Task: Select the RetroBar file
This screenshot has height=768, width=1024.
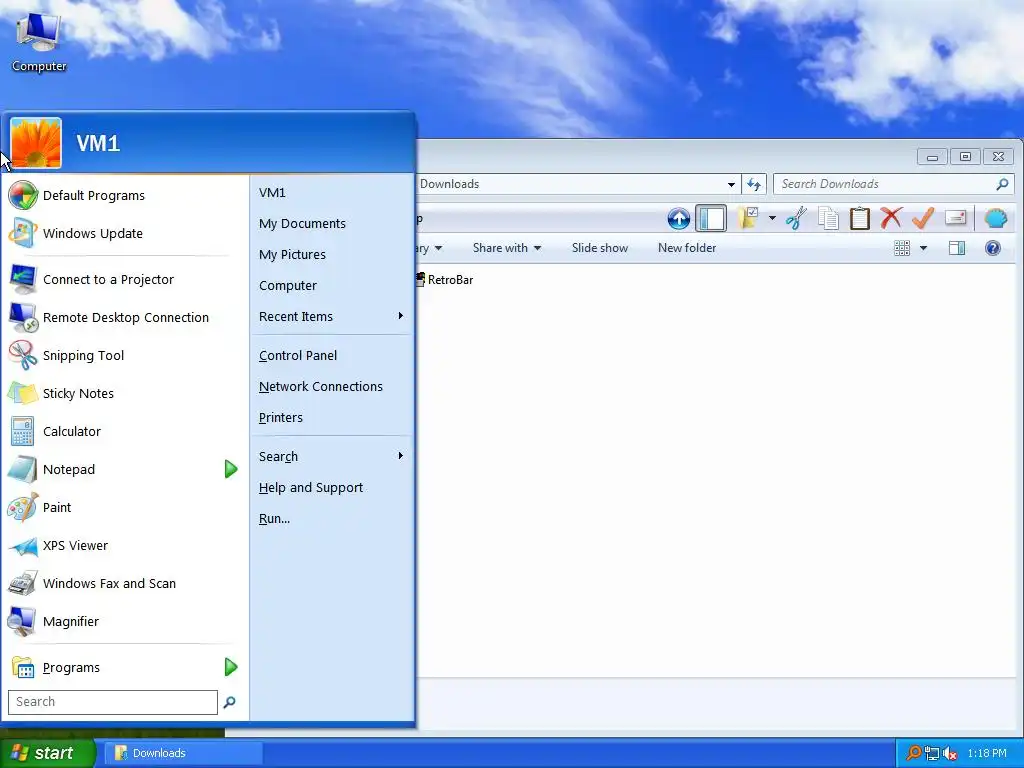Action: click(x=445, y=280)
